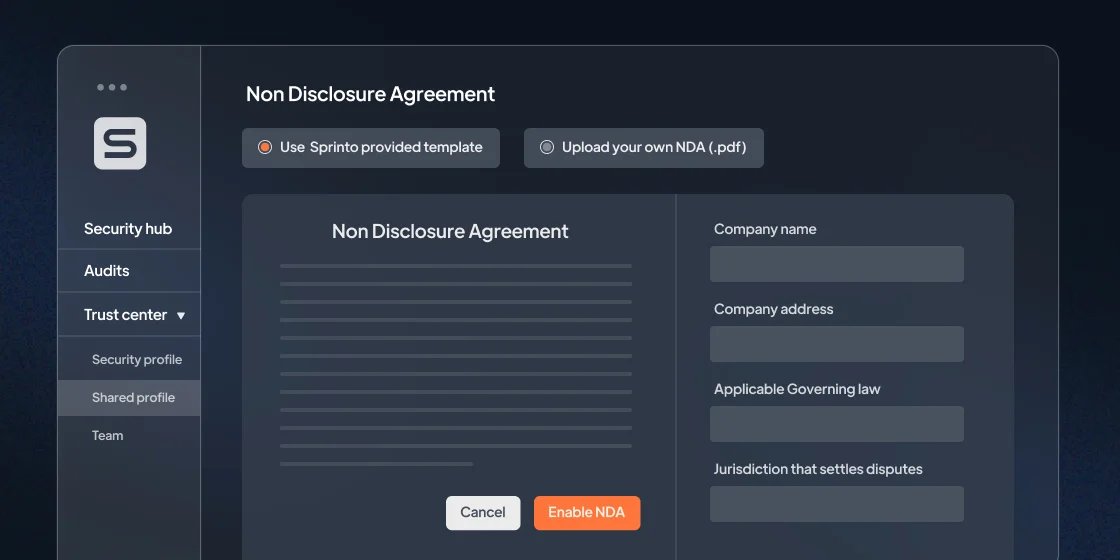
Task: Focus Jurisdiction that settles disputes field
Action: (836, 504)
